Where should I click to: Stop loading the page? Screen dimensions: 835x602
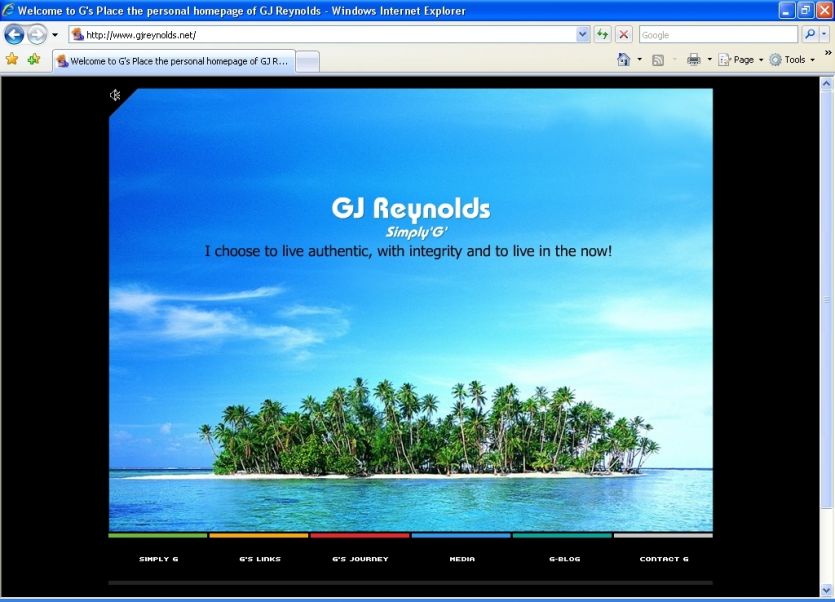click(x=623, y=34)
